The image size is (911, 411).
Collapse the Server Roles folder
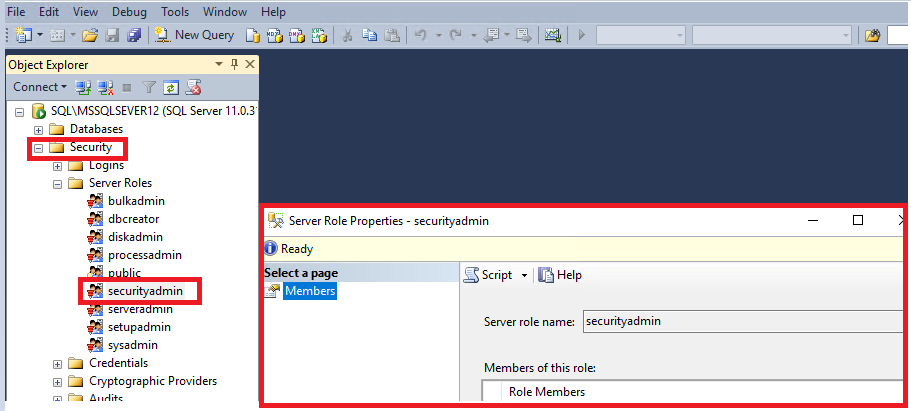[x=58, y=184]
